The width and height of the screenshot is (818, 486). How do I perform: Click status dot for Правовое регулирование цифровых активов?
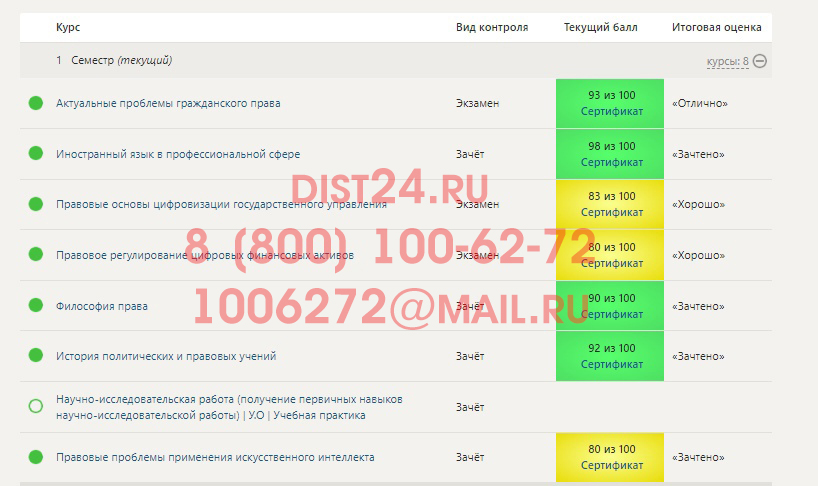pos(36,255)
